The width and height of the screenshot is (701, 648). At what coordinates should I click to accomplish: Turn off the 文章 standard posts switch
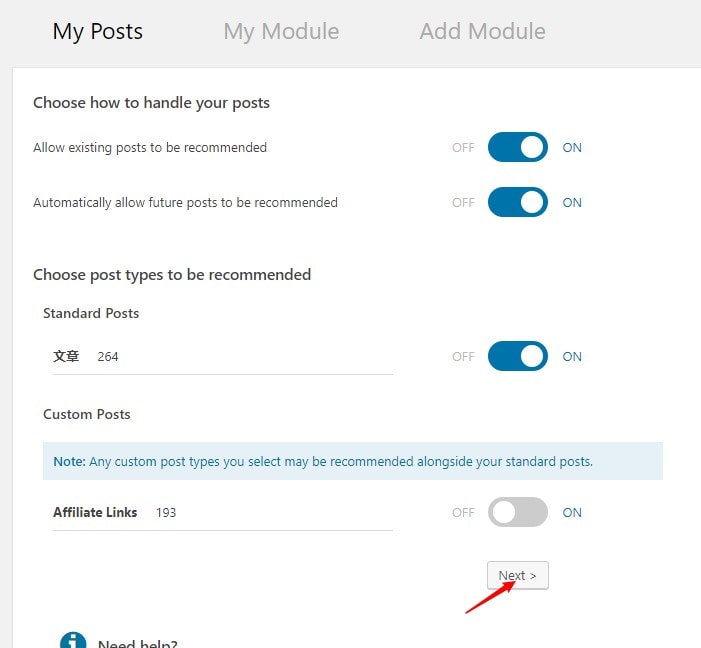[517, 357]
